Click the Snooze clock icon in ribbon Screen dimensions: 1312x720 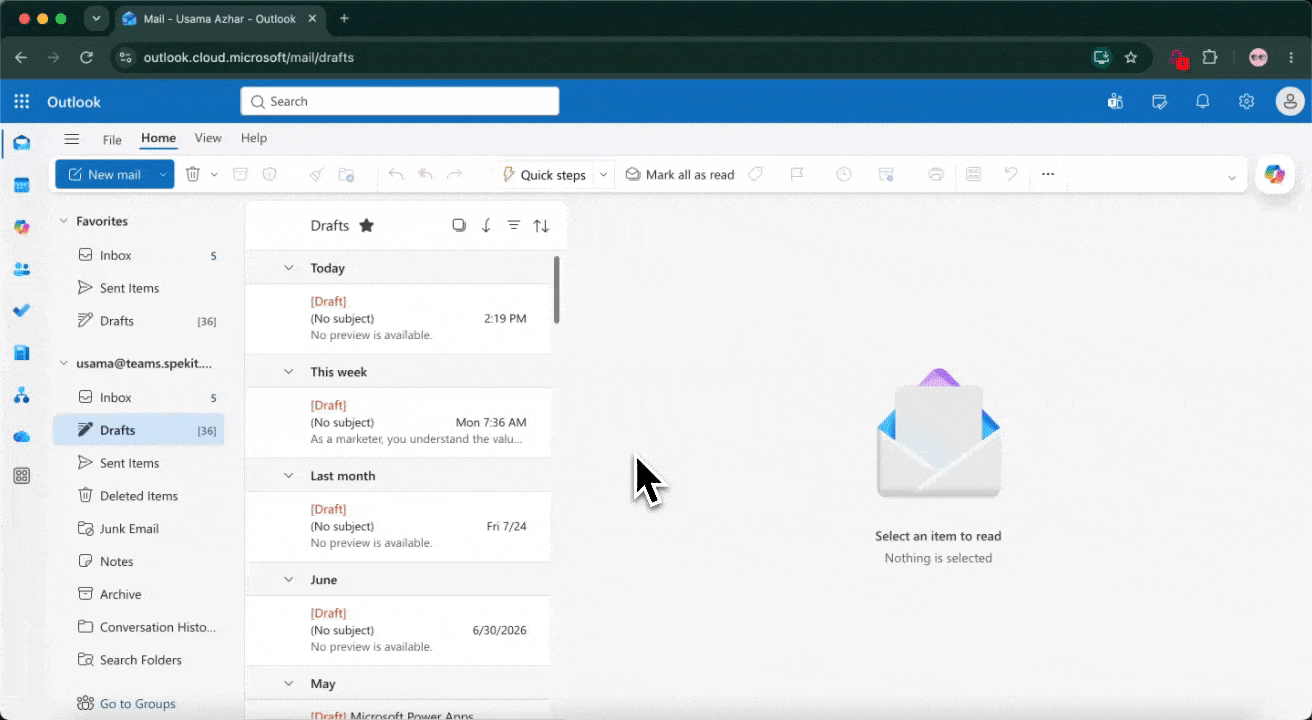point(844,174)
